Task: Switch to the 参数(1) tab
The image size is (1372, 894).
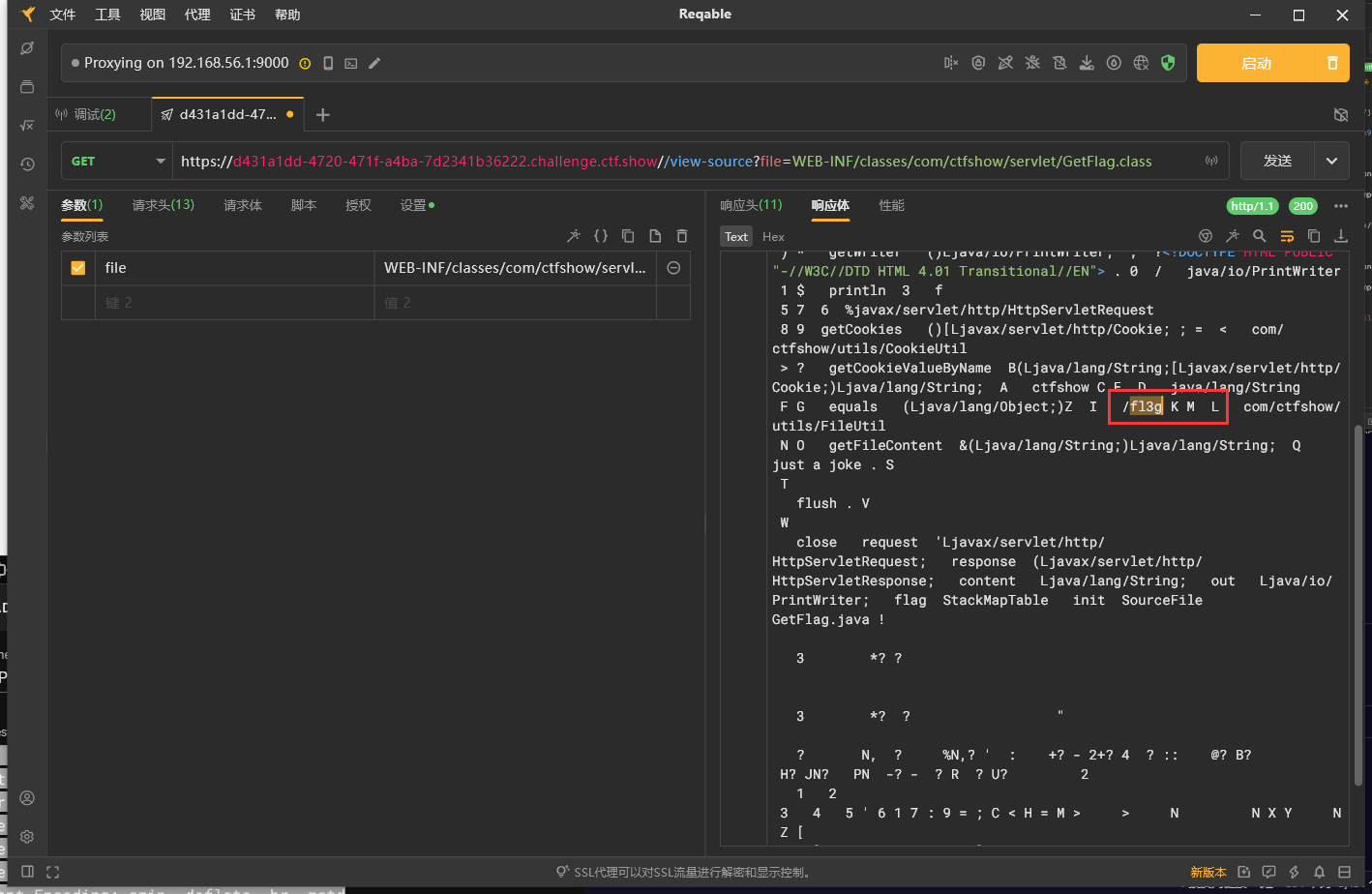Action: click(81, 205)
